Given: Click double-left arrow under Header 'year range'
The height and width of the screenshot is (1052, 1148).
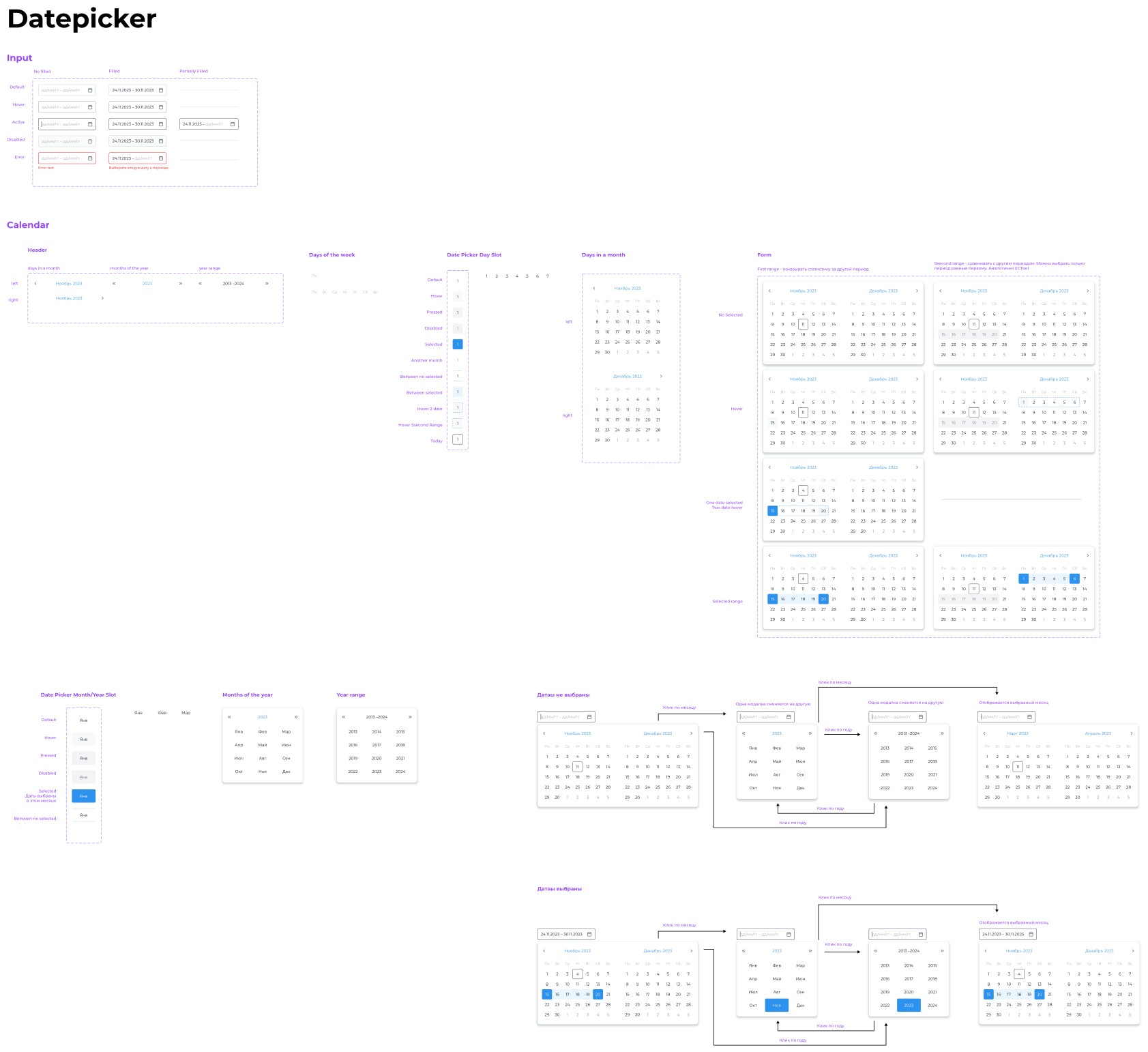Looking at the screenshot, I should coord(200,284).
